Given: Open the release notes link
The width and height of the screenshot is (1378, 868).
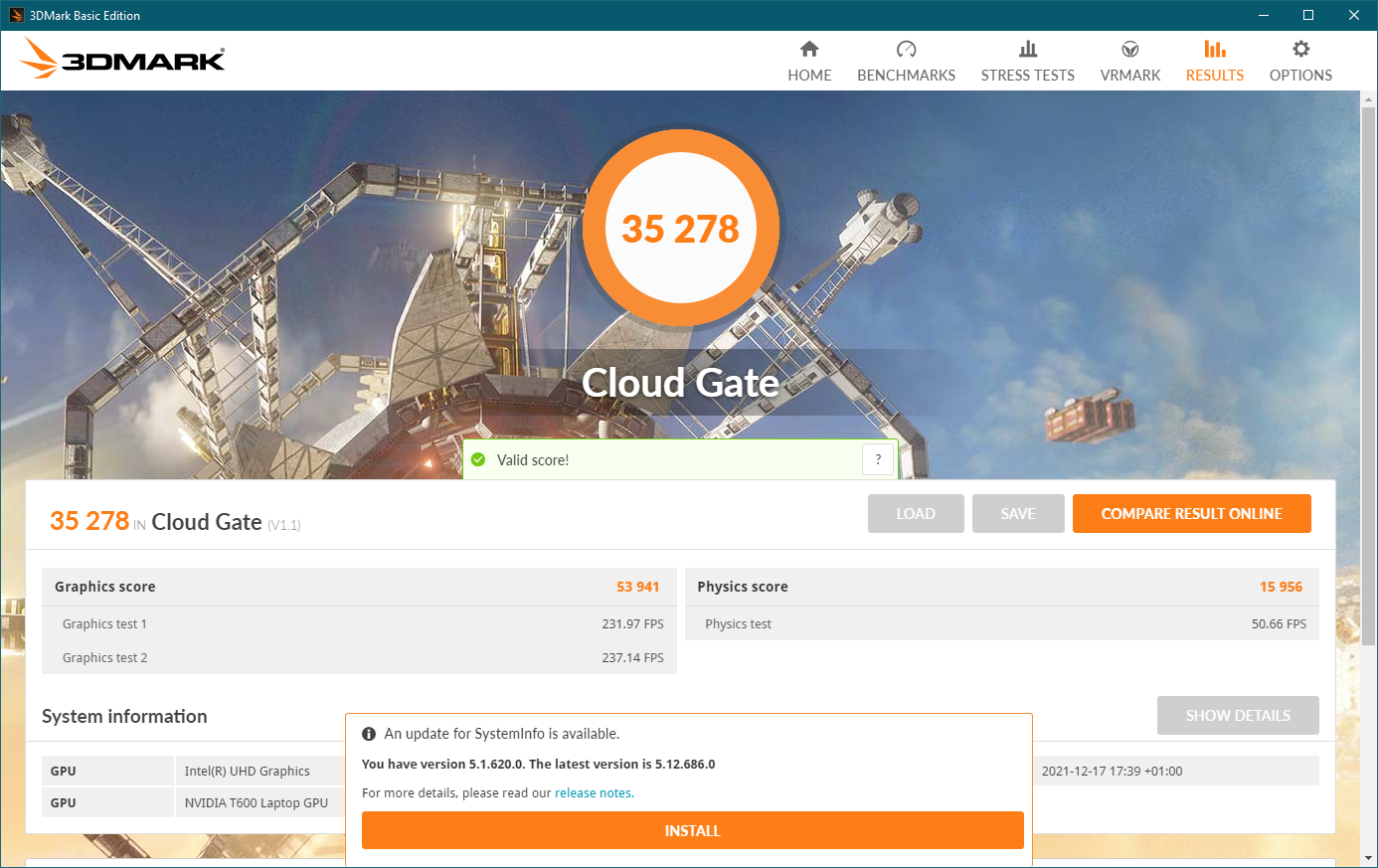Looking at the screenshot, I should (x=594, y=792).
